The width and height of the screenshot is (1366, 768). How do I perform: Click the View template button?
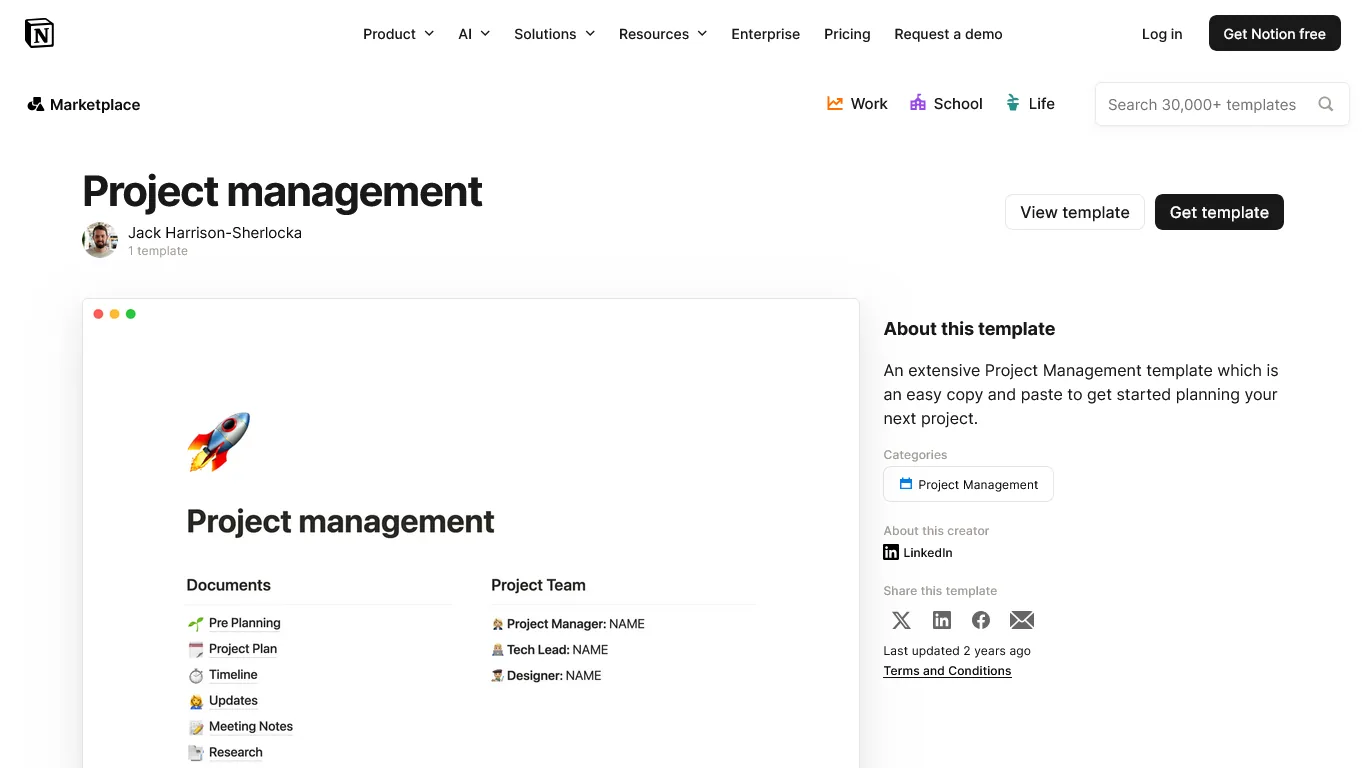1075,212
